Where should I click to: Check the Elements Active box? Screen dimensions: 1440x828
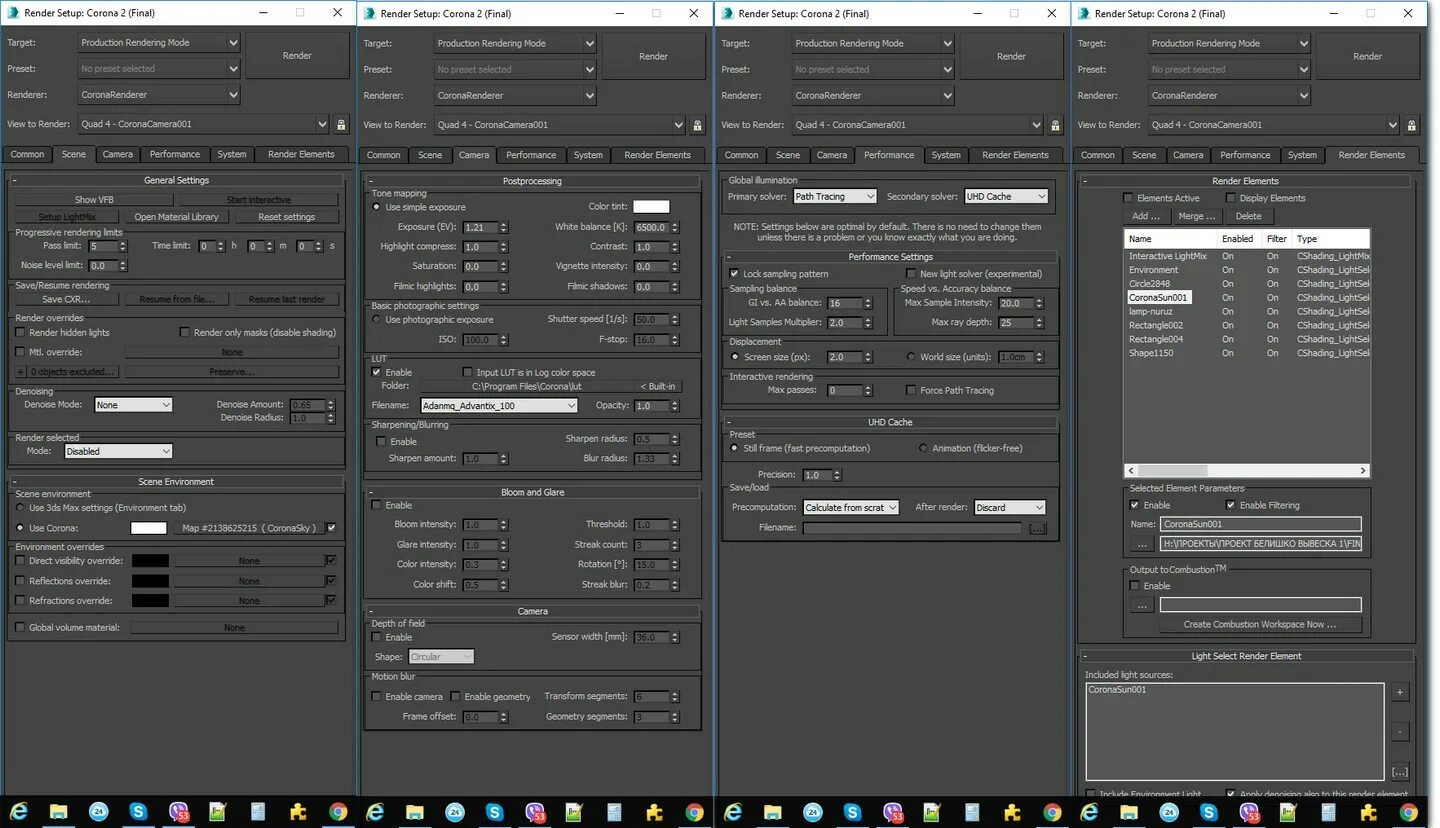coord(1129,198)
